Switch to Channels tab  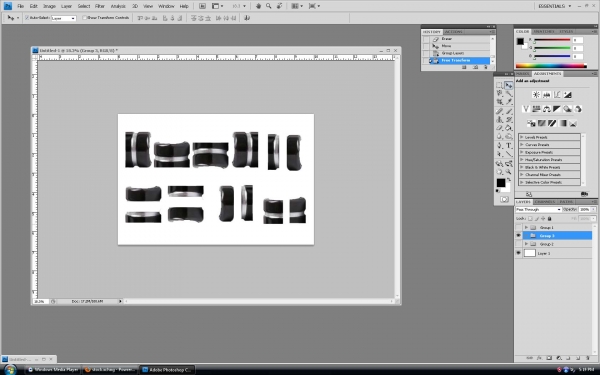(x=545, y=202)
